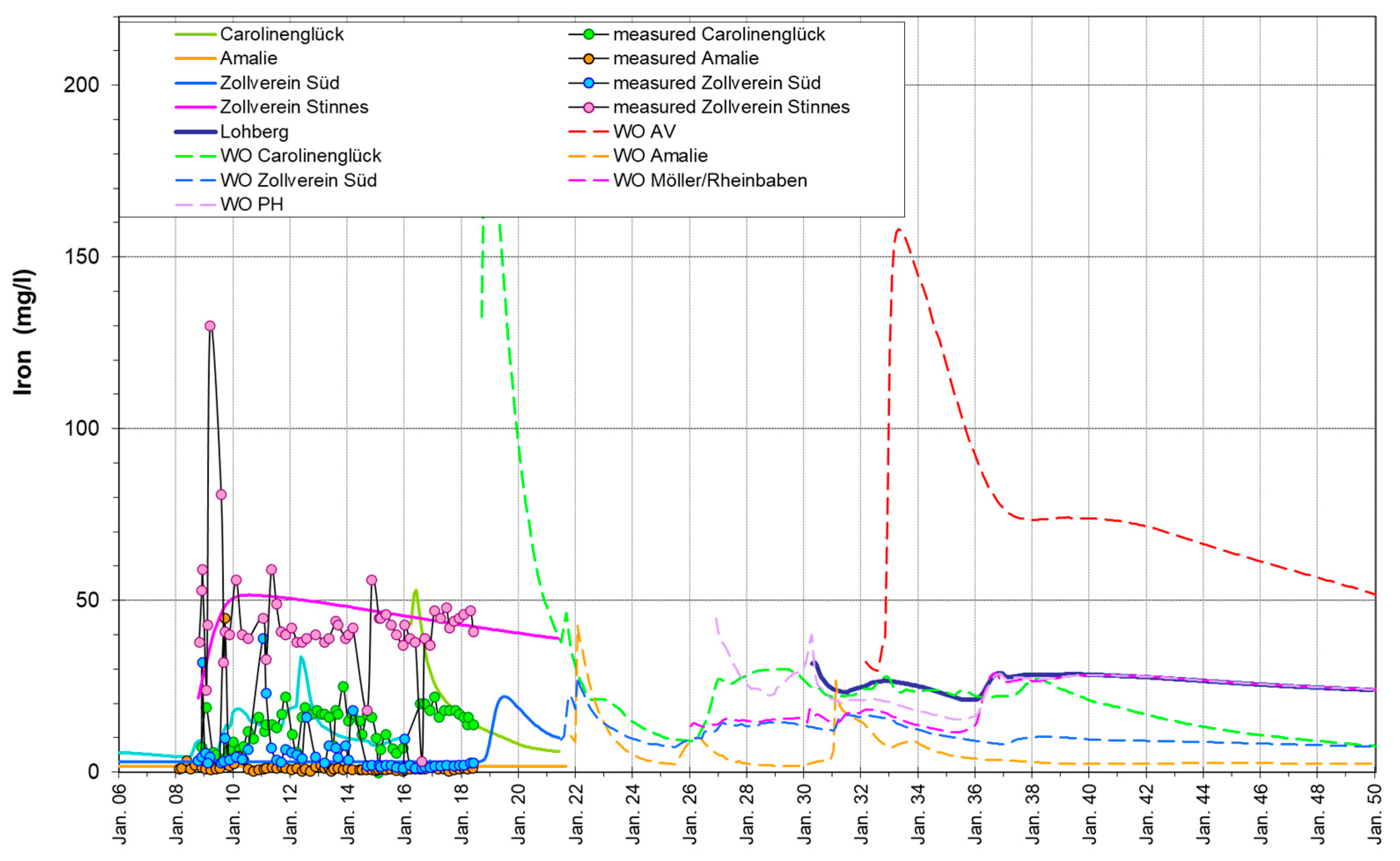Click the measured Zollverein Süd blue marker
This screenshot has width=1400, height=861.
(588, 83)
